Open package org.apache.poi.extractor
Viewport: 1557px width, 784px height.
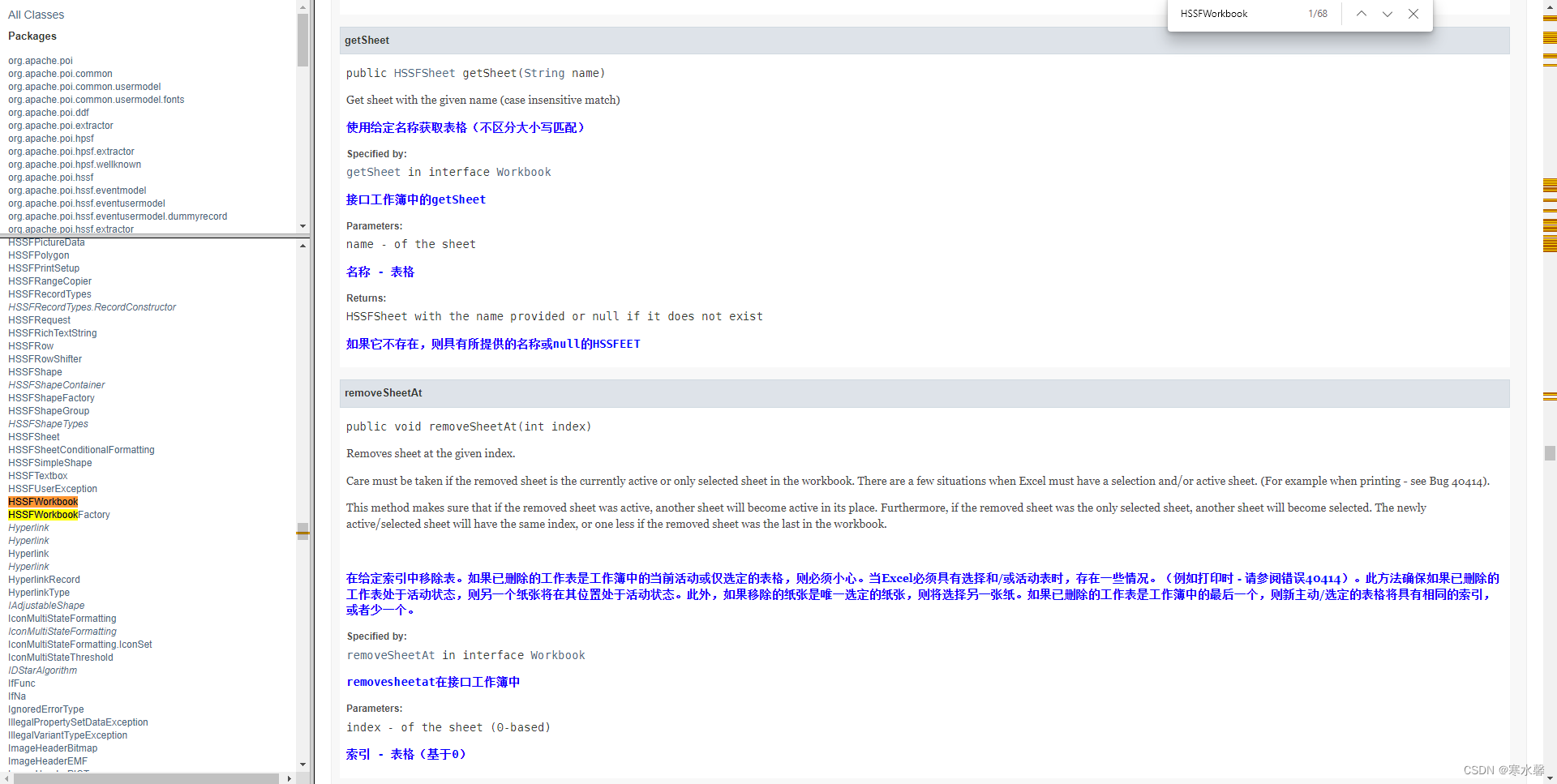click(61, 126)
